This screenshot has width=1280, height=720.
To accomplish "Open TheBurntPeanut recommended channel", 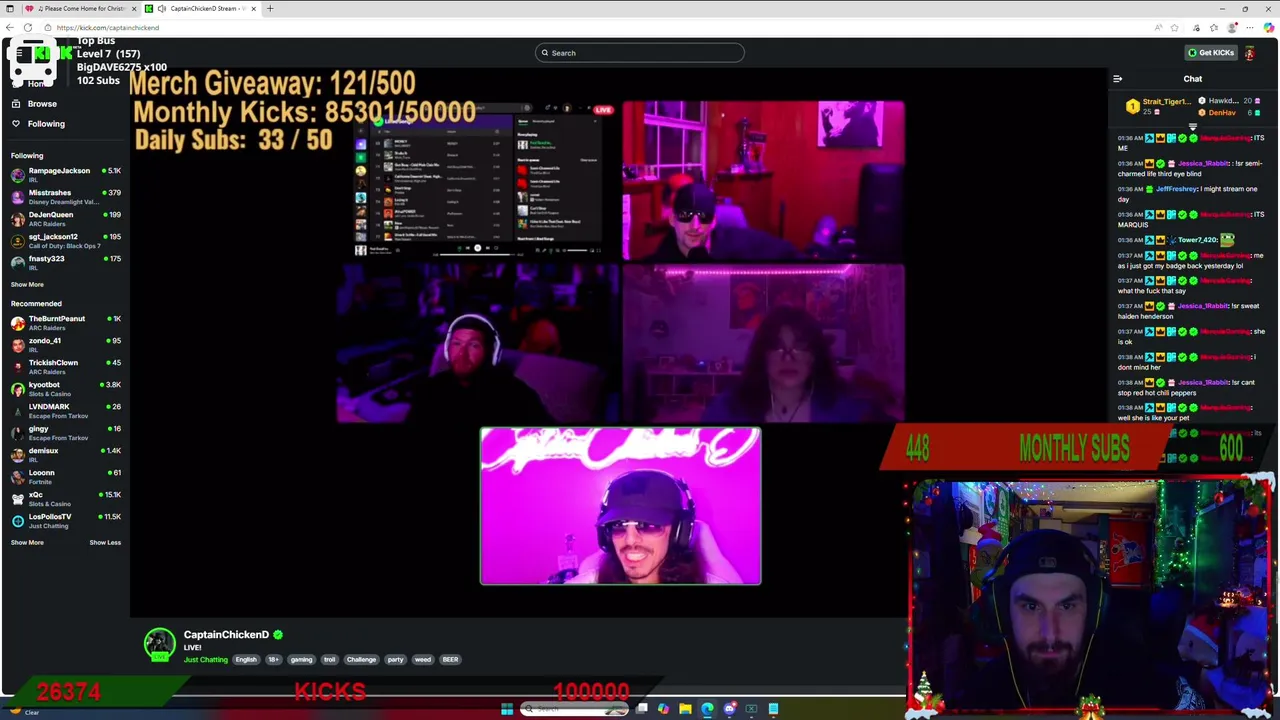I will (65, 323).
